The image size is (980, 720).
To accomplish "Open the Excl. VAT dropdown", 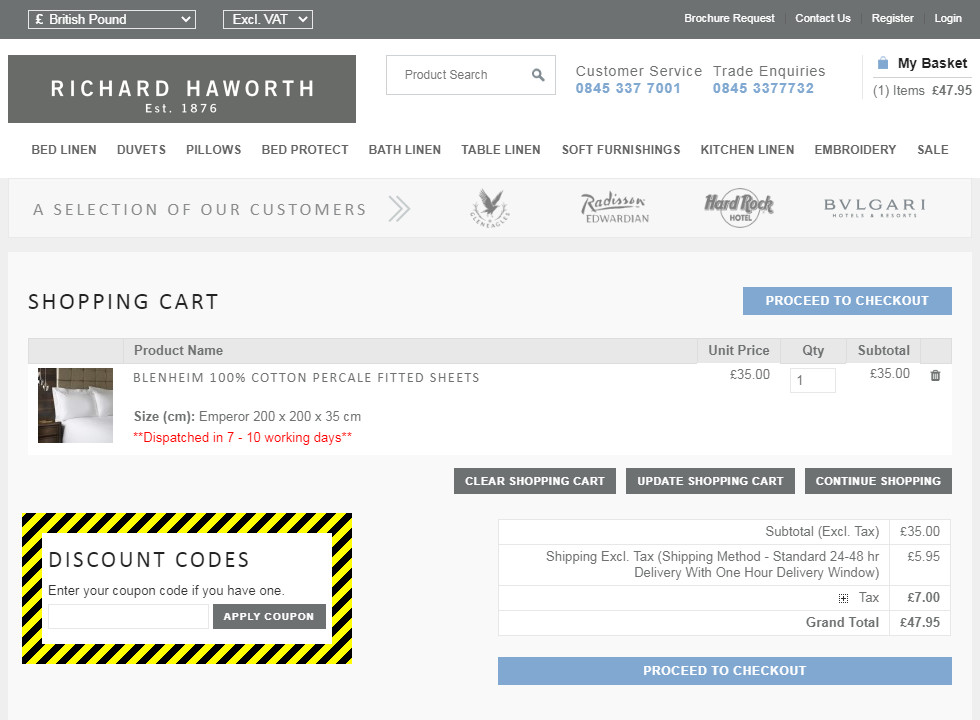I will coord(268,19).
